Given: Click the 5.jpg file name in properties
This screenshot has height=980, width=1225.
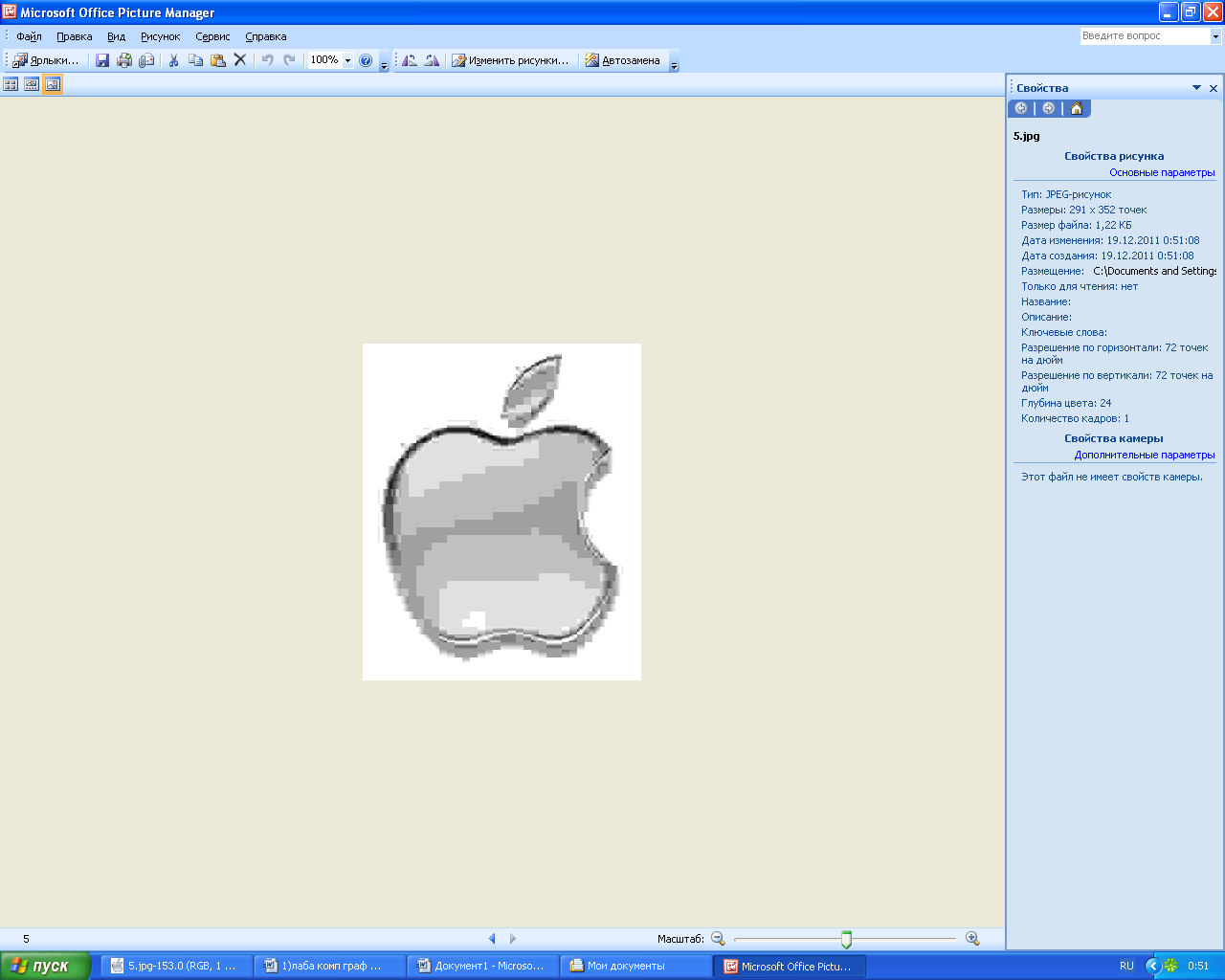Looking at the screenshot, I should tap(1026, 136).
